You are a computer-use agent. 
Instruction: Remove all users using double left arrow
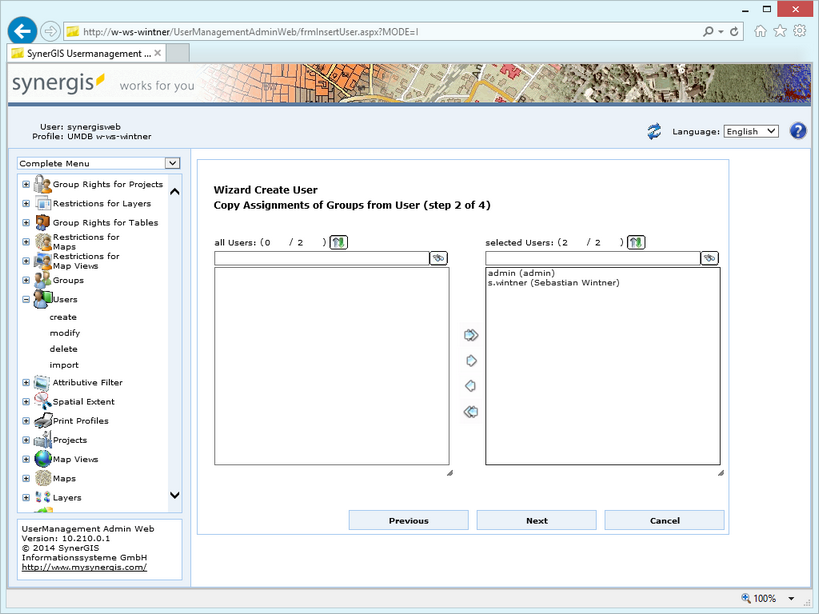tap(471, 411)
